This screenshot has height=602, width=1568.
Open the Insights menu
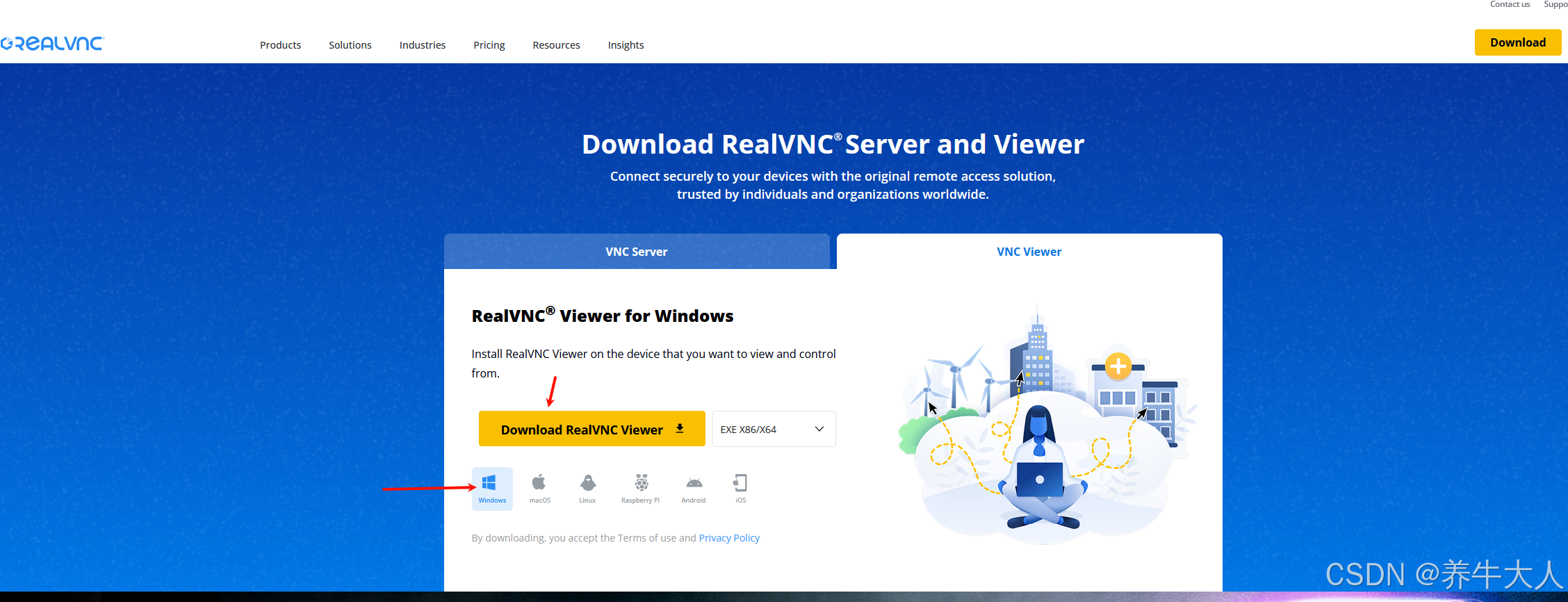(626, 45)
